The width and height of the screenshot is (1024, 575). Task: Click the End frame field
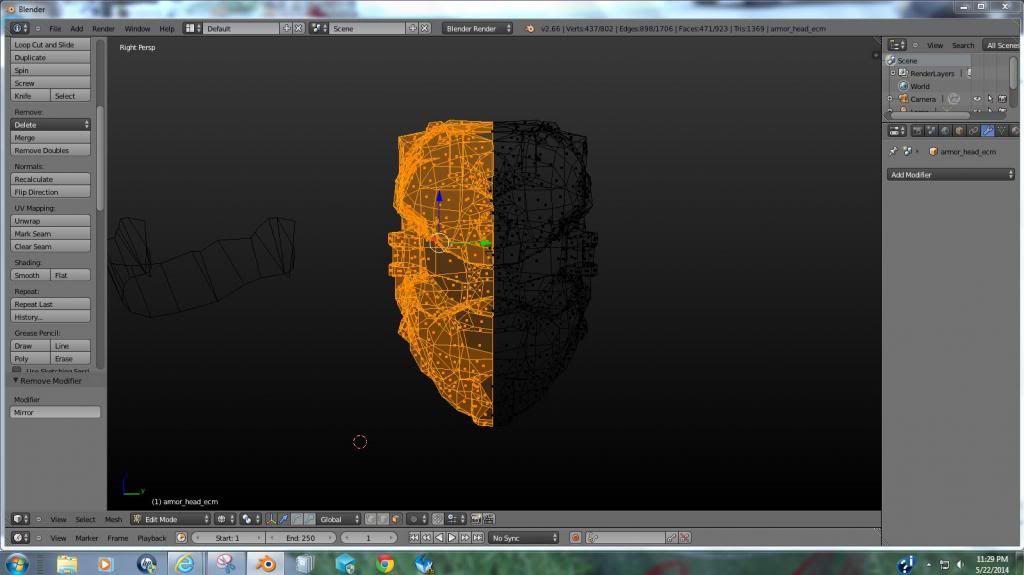pos(300,538)
